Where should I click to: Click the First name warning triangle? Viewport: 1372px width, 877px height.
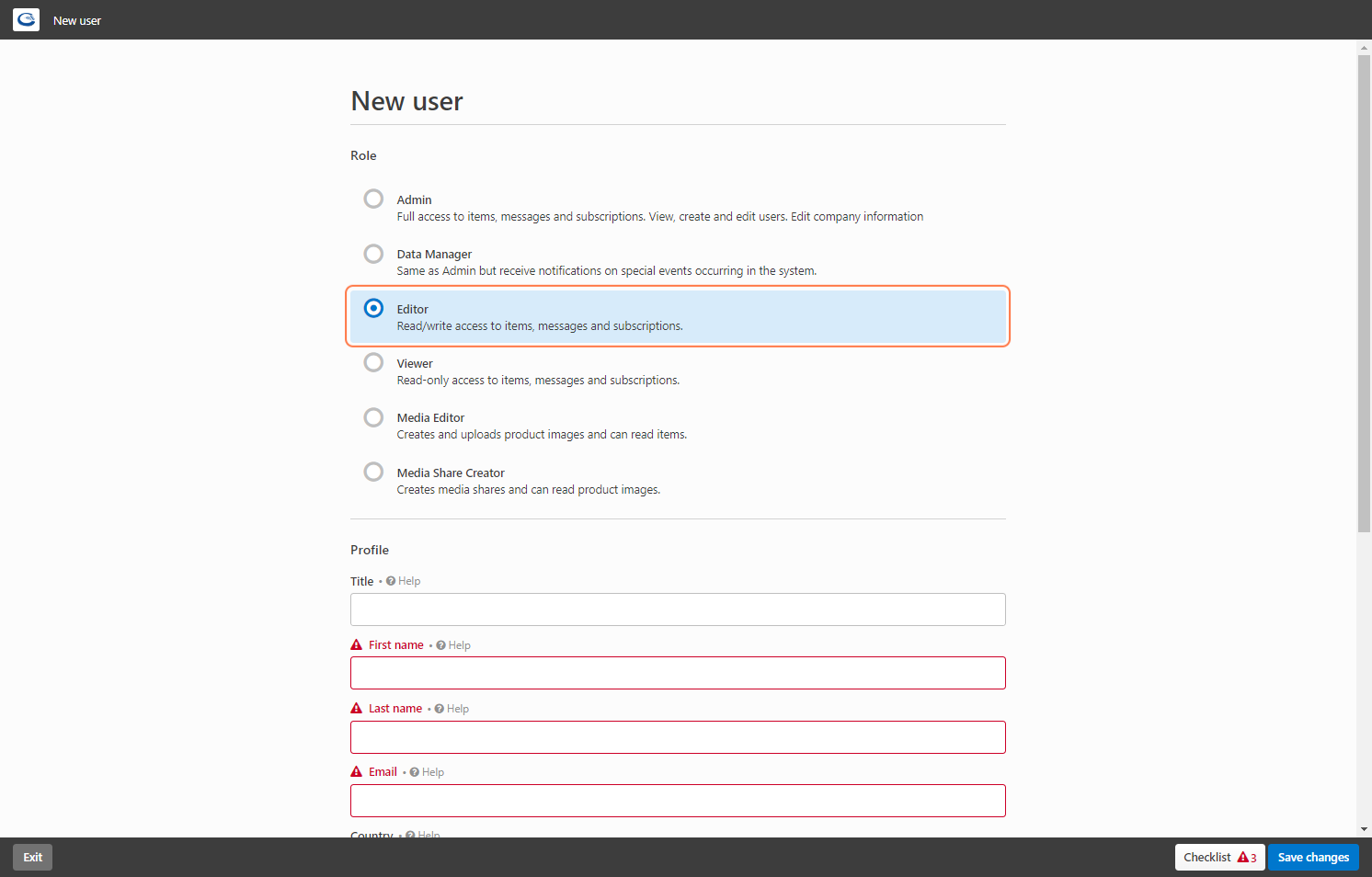pyautogui.click(x=357, y=644)
